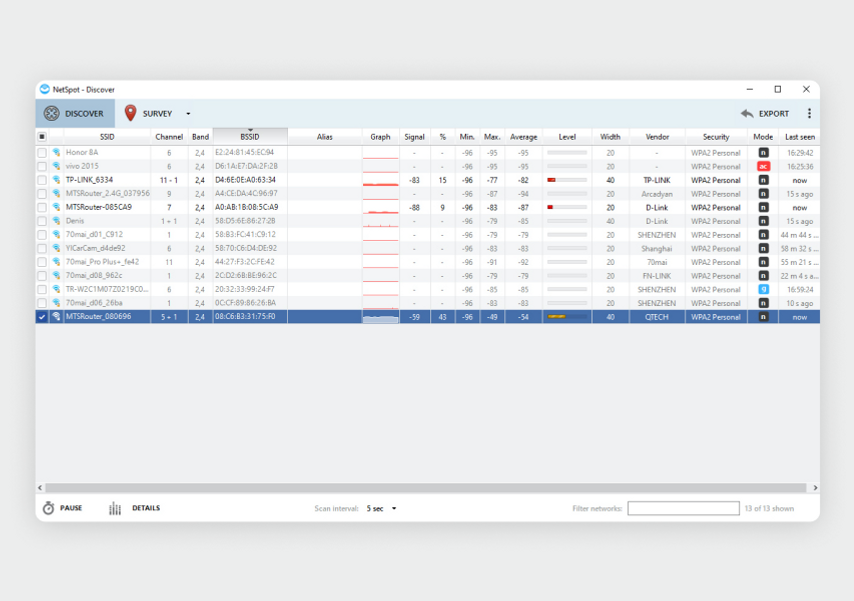Select the 70mai_Pro Plus+_fe42 row
854x601 pixels.
428,262
